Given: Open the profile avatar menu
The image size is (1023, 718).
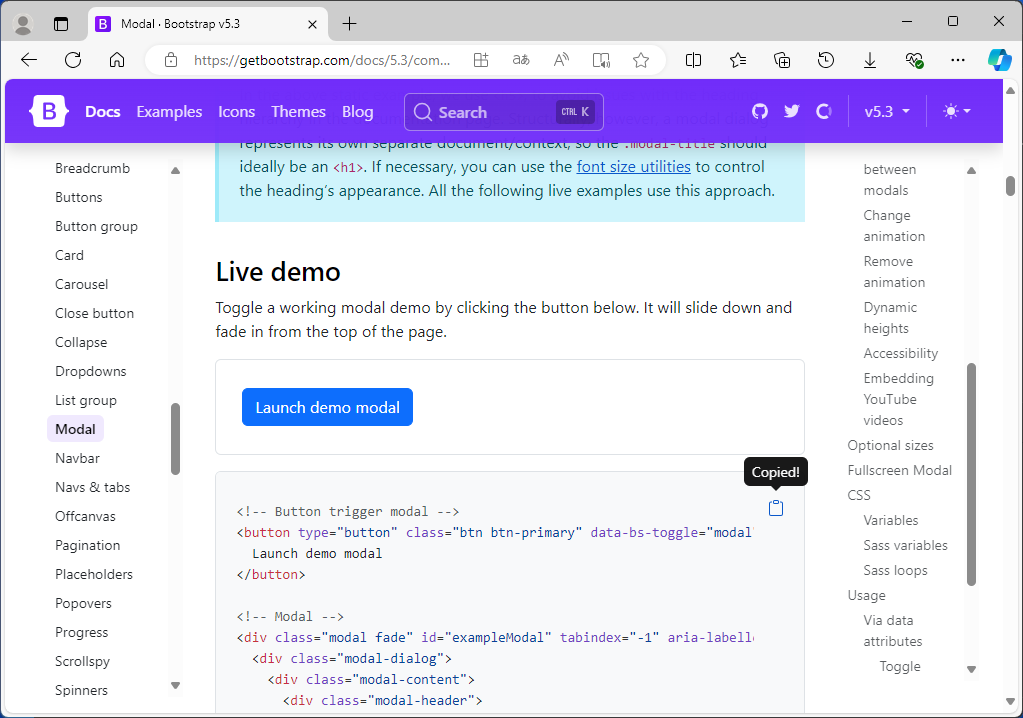Looking at the screenshot, I should coord(23,24).
